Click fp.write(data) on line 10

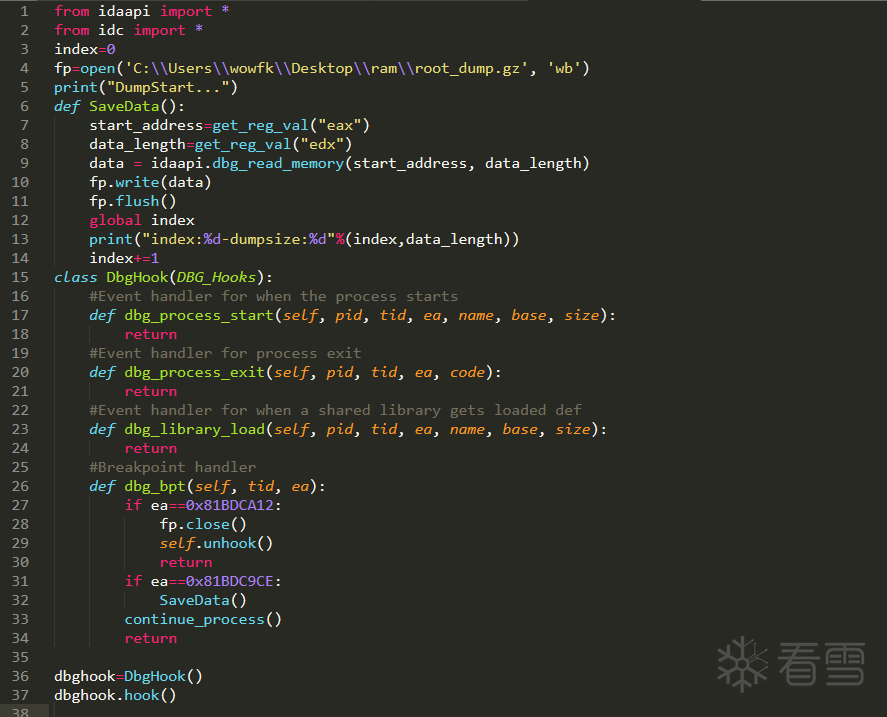pyautogui.click(x=150, y=182)
